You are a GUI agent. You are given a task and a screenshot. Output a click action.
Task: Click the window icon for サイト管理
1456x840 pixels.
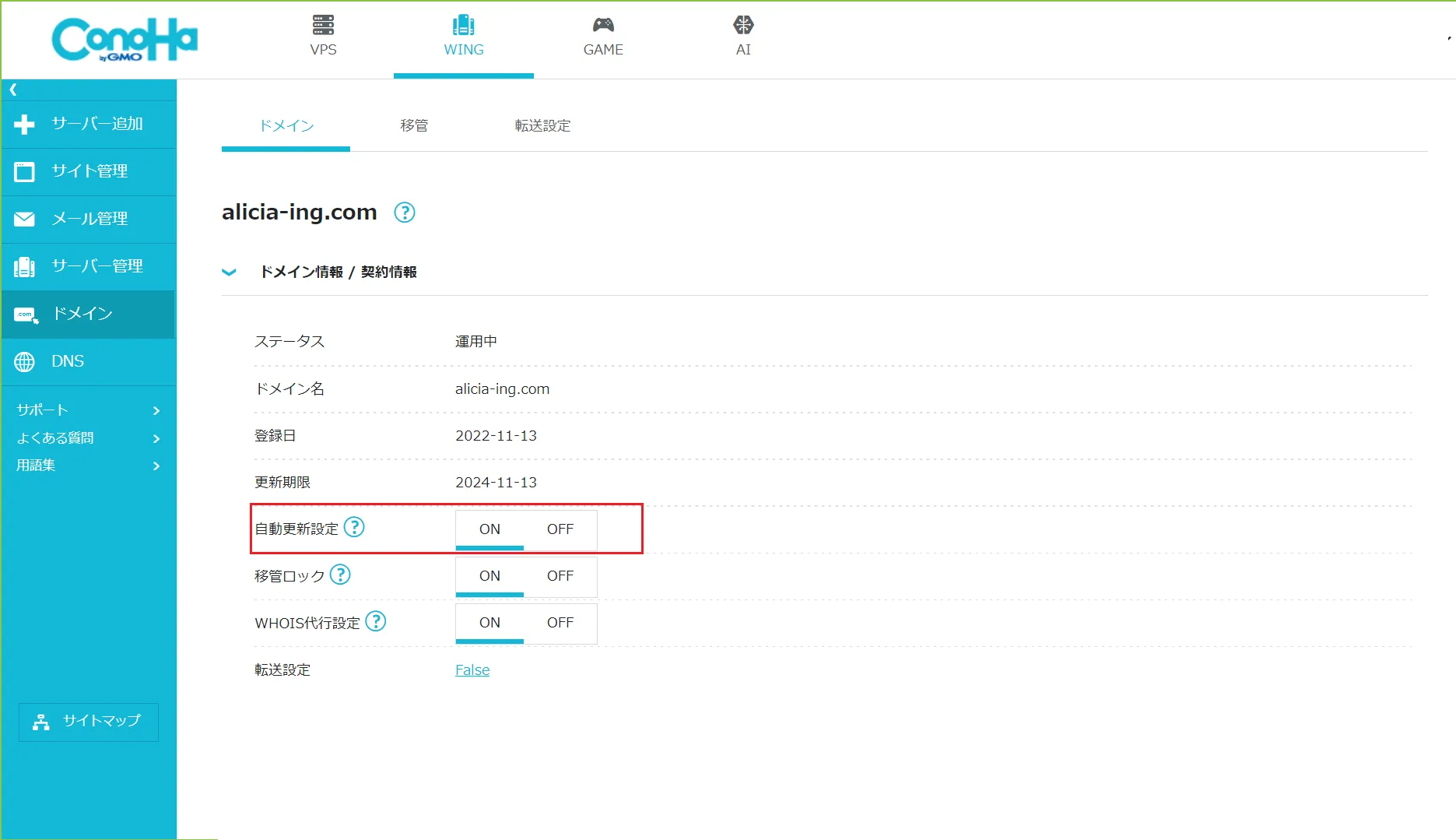tap(25, 171)
